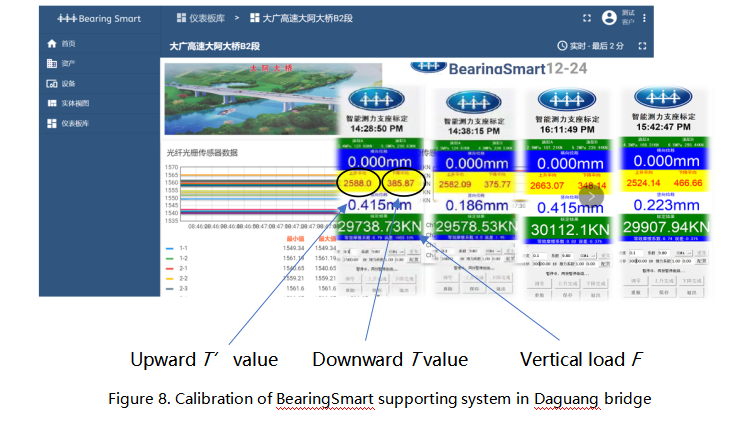Expand dashboard to fullscreen beside time selector
Viewport: 747px width, 438px height.
tap(642, 46)
